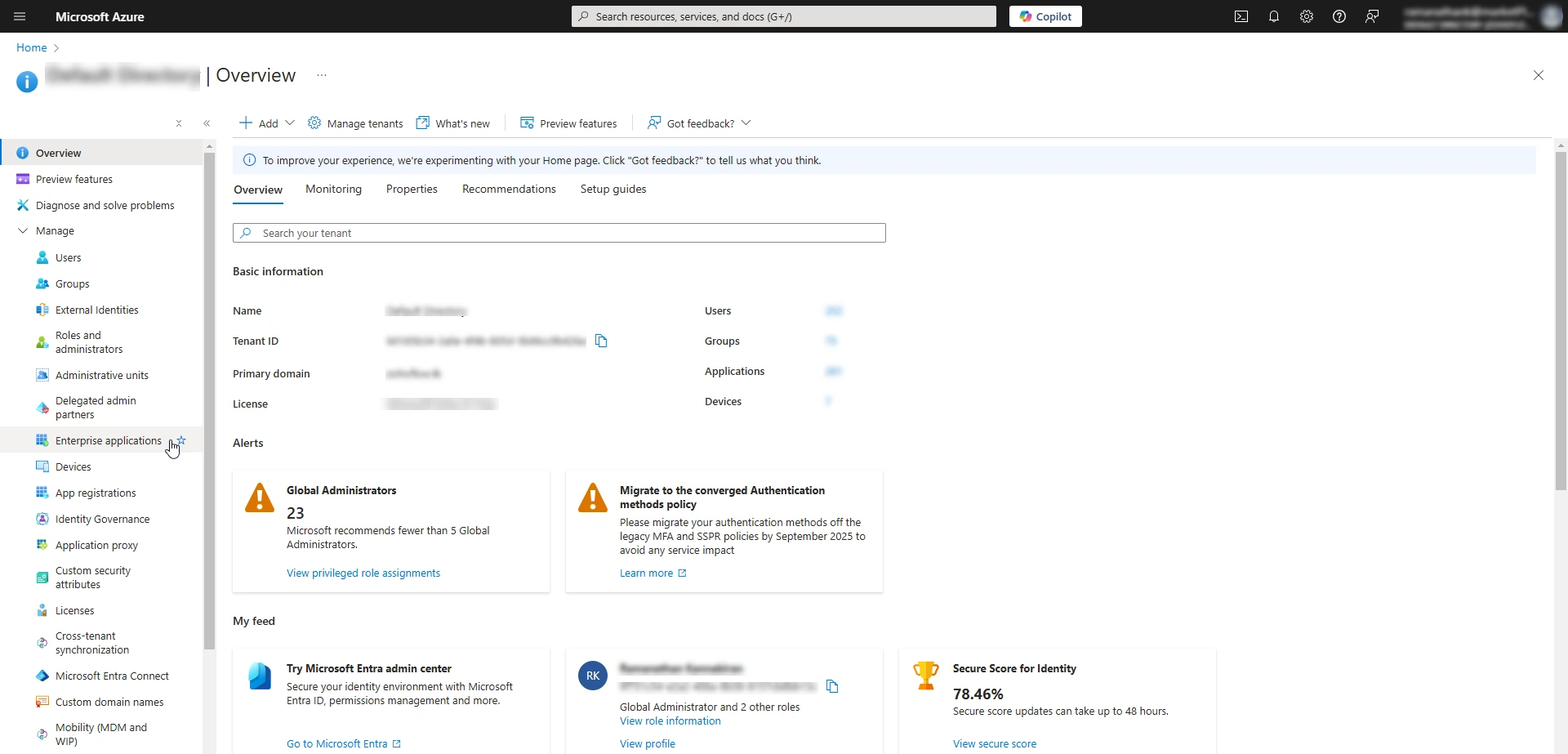The width and height of the screenshot is (1568, 754).
Task: Switch to the Monitoring tab
Action: point(333,189)
